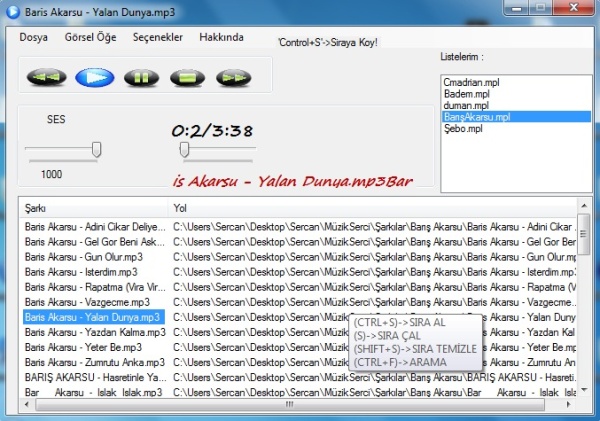The width and height of the screenshot is (600, 421).
Task: Open the Seçenekler menu
Action: tap(158, 37)
